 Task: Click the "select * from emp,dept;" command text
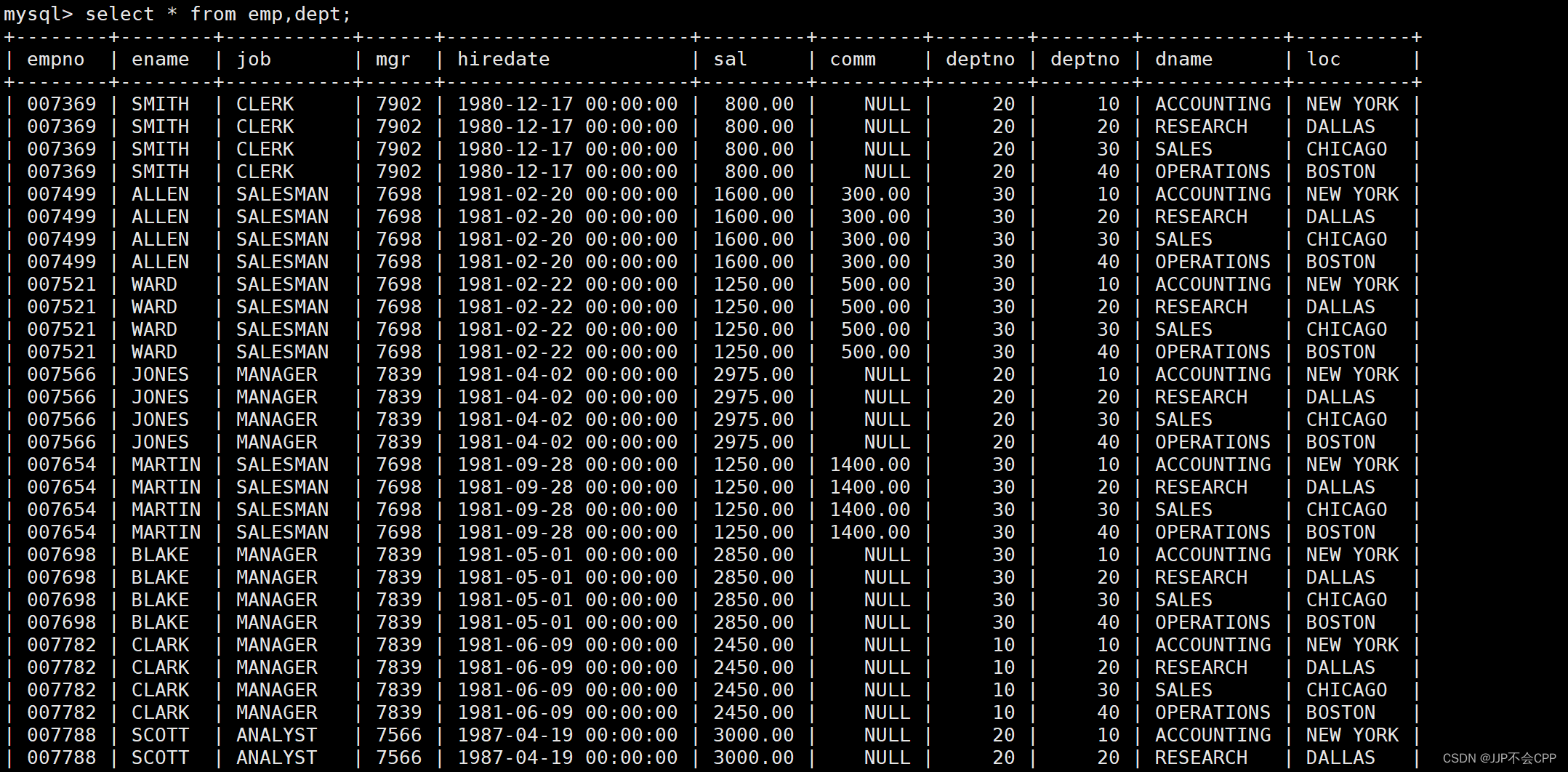coord(218,14)
